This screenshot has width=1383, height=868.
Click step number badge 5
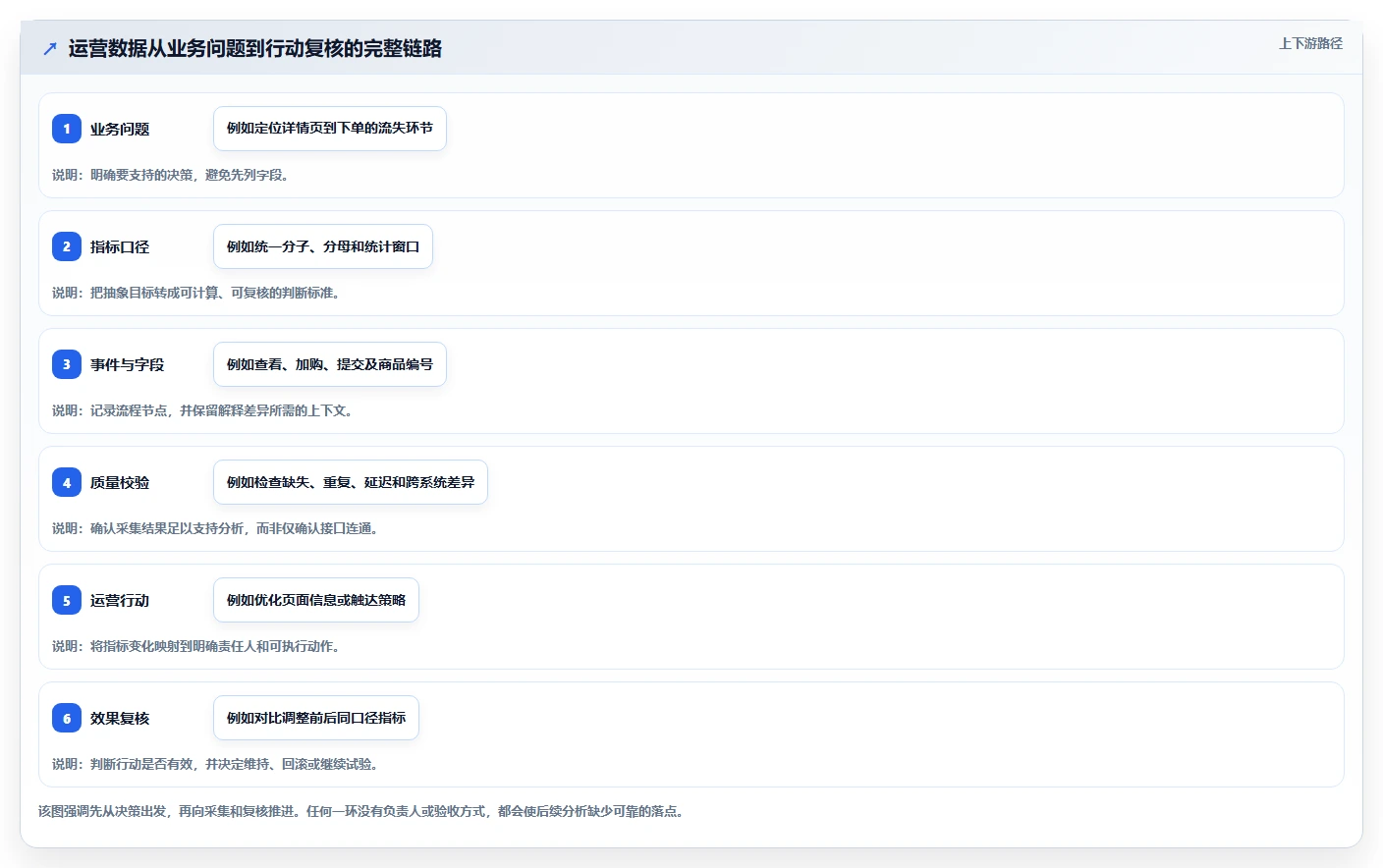(67, 600)
